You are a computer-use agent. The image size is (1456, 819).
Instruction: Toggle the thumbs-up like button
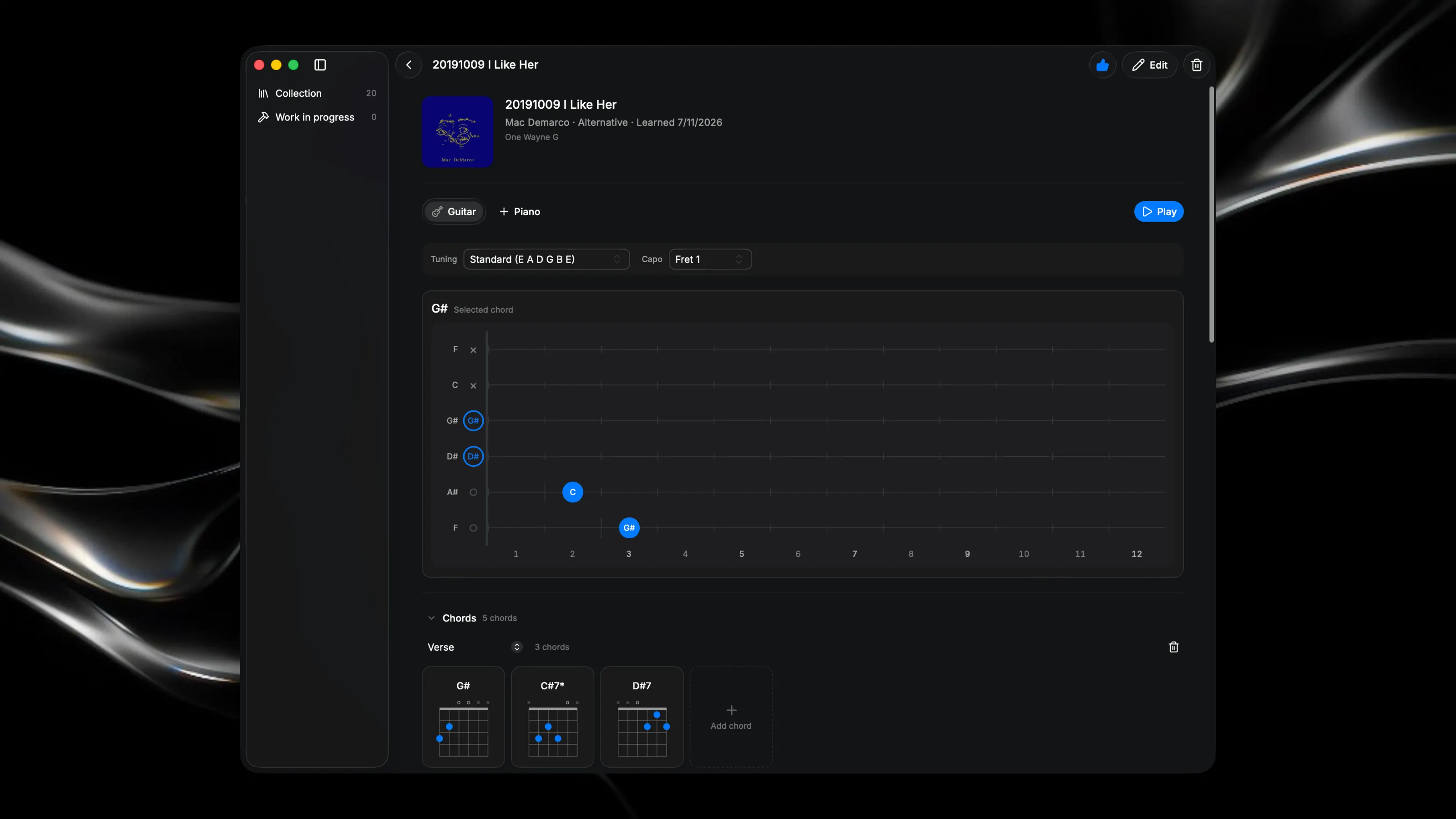coord(1102,65)
